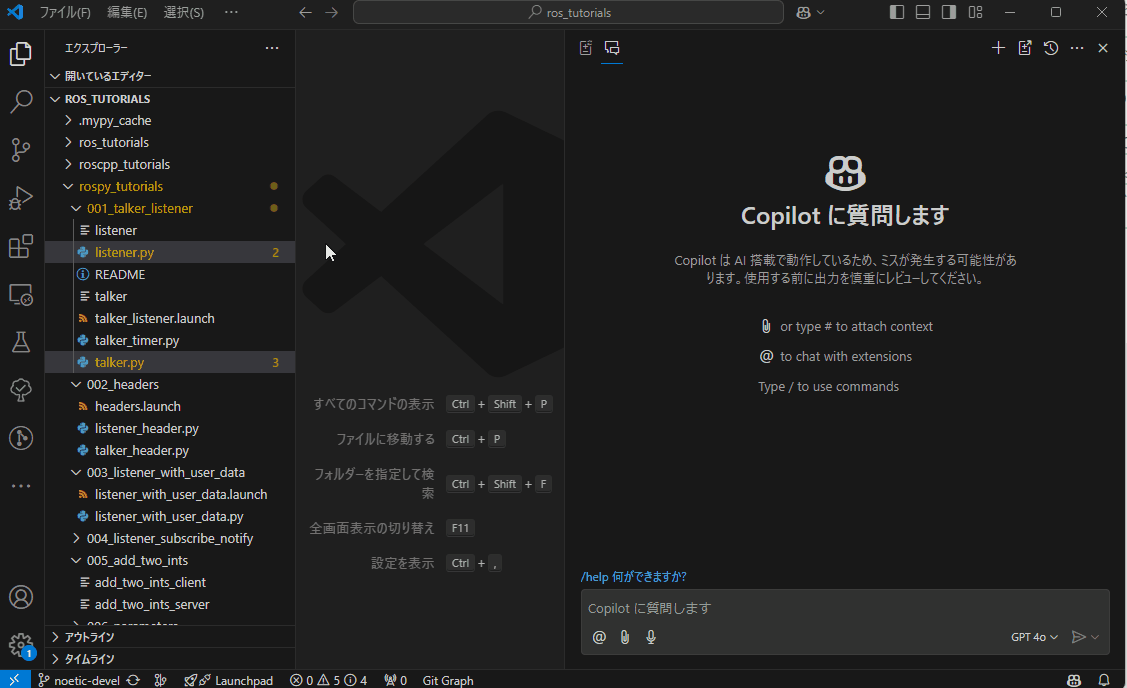Expand the .mypy_cache folder

(170, 121)
